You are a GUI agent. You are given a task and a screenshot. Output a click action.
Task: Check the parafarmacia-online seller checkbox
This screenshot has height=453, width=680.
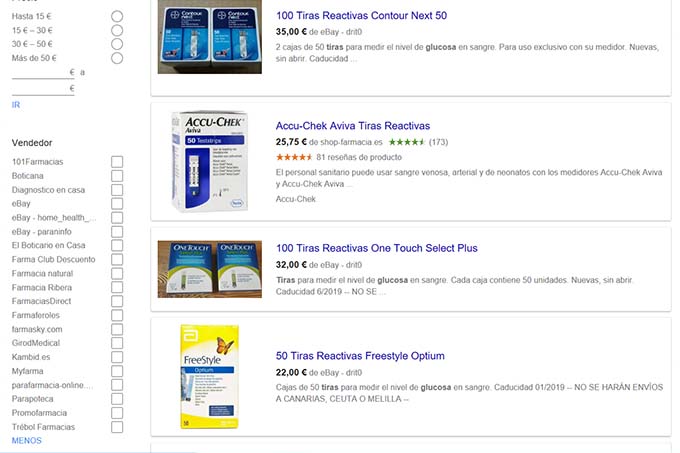(117, 385)
